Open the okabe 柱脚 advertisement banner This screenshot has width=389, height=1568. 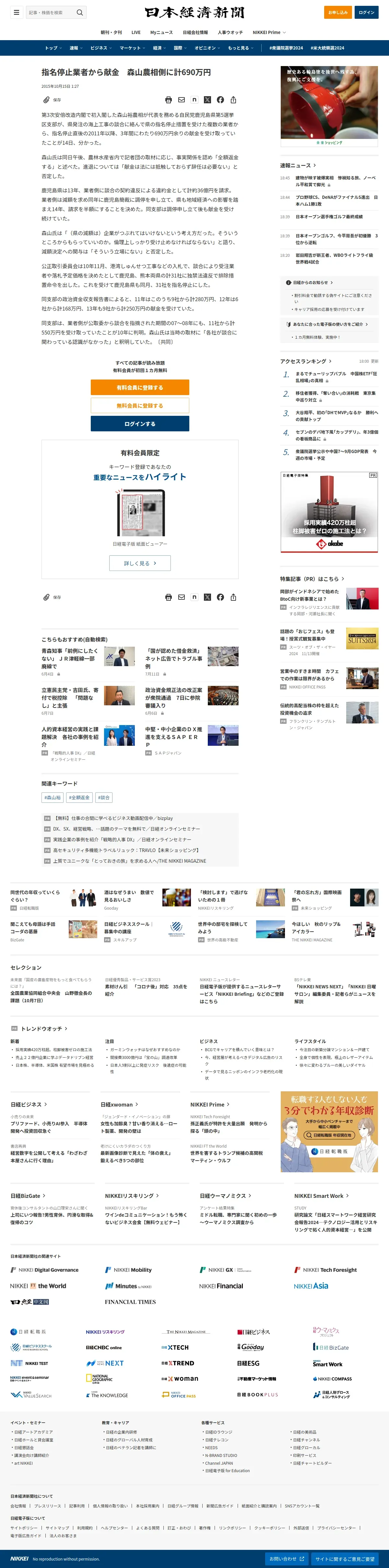point(329,512)
